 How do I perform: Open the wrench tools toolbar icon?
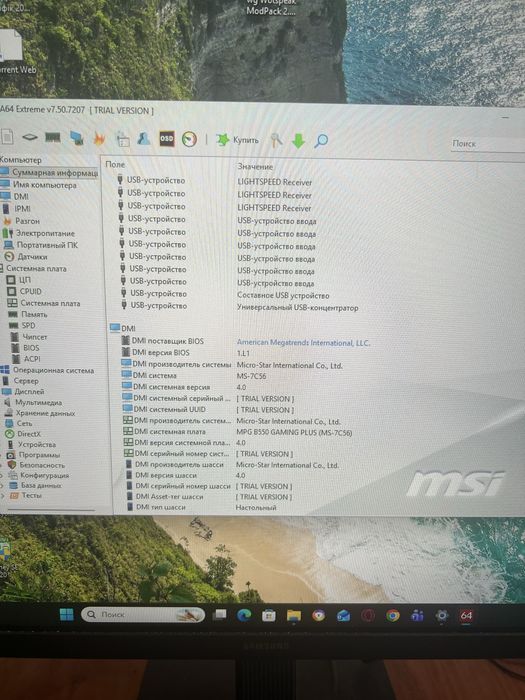tap(276, 141)
